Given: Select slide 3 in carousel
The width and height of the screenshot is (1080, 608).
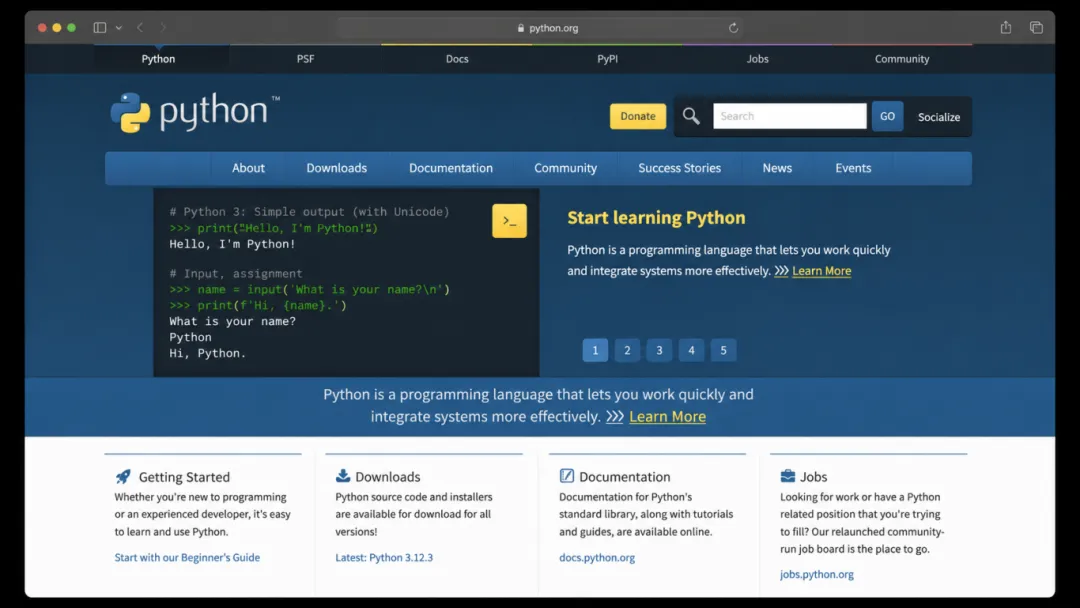Looking at the screenshot, I should click(659, 350).
